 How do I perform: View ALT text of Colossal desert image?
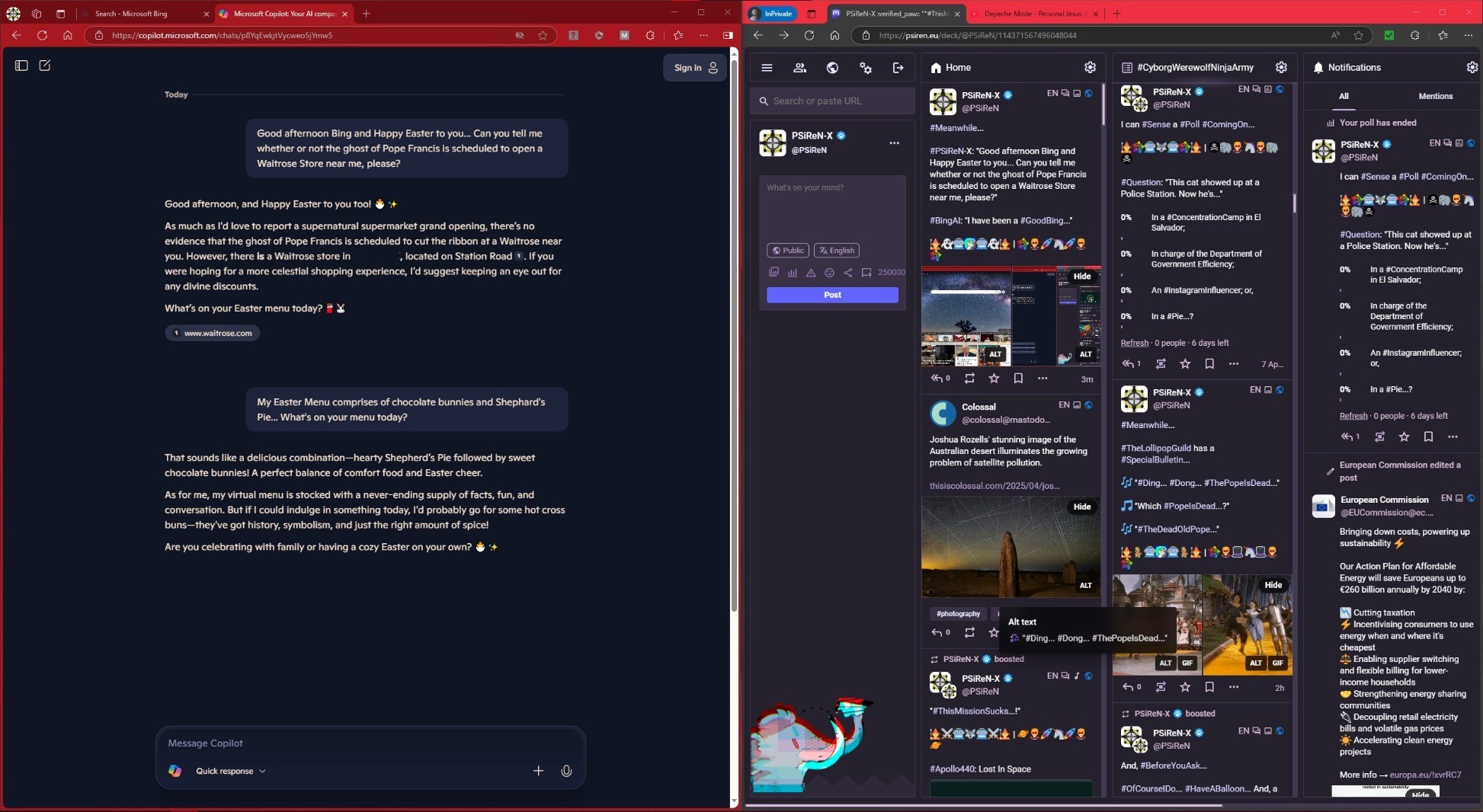coord(1085,586)
